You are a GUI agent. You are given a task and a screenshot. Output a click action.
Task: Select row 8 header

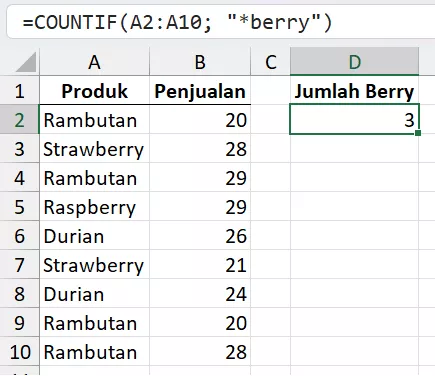(x=19, y=294)
